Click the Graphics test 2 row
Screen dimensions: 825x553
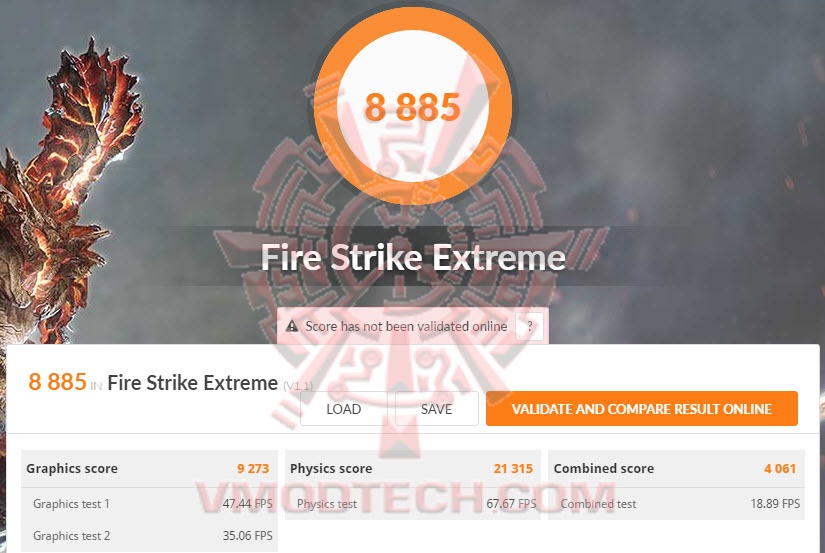(149, 536)
